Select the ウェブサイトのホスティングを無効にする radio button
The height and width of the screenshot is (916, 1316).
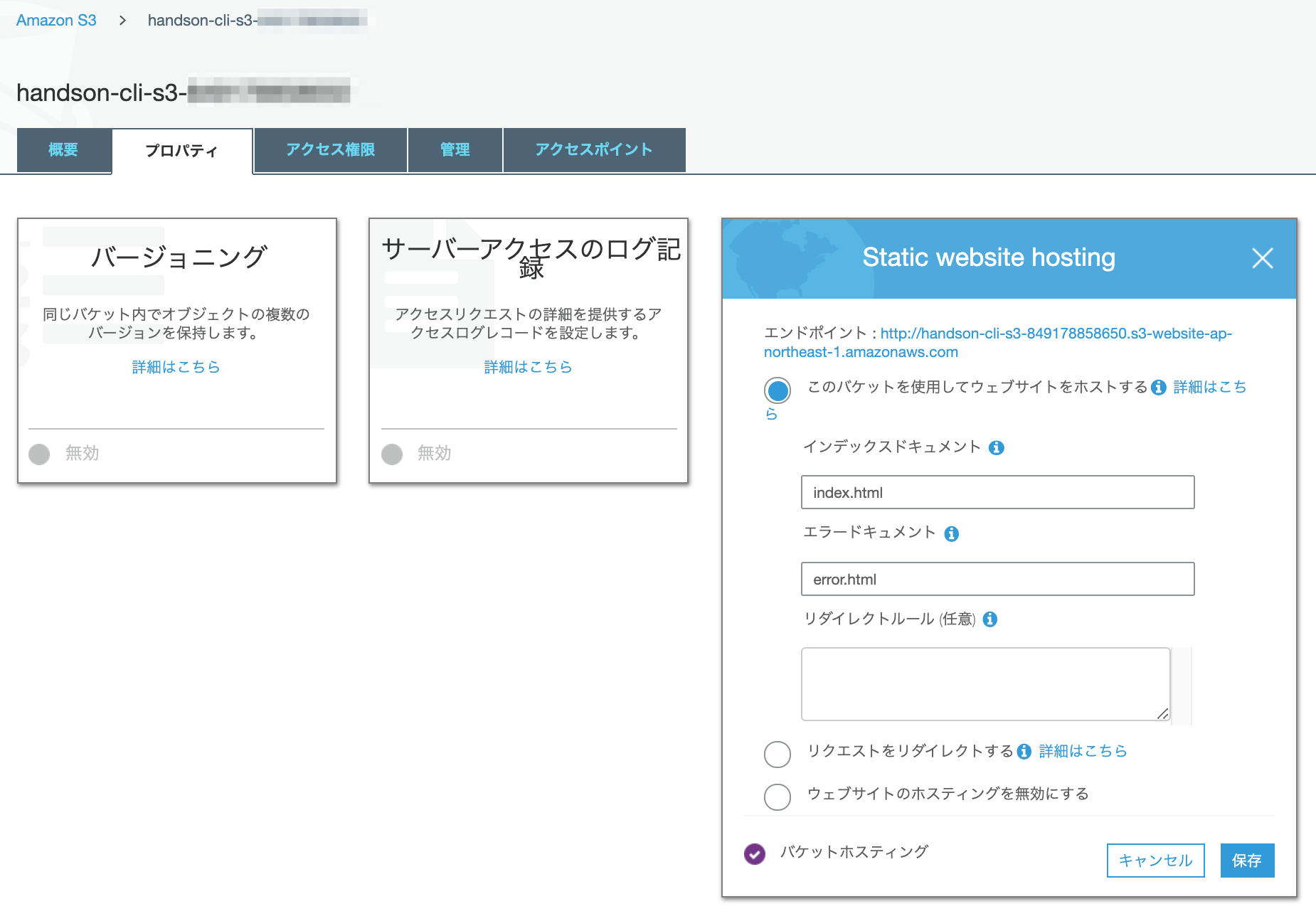pos(777,797)
